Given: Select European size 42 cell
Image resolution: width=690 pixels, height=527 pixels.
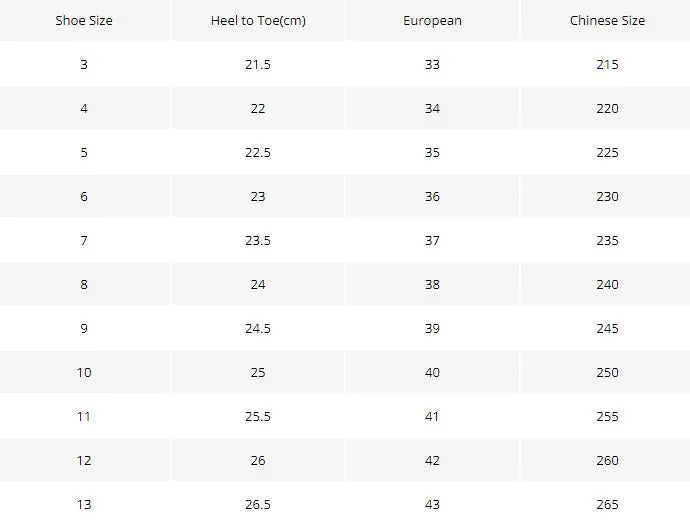Looking at the screenshot, I should point(432,461).
